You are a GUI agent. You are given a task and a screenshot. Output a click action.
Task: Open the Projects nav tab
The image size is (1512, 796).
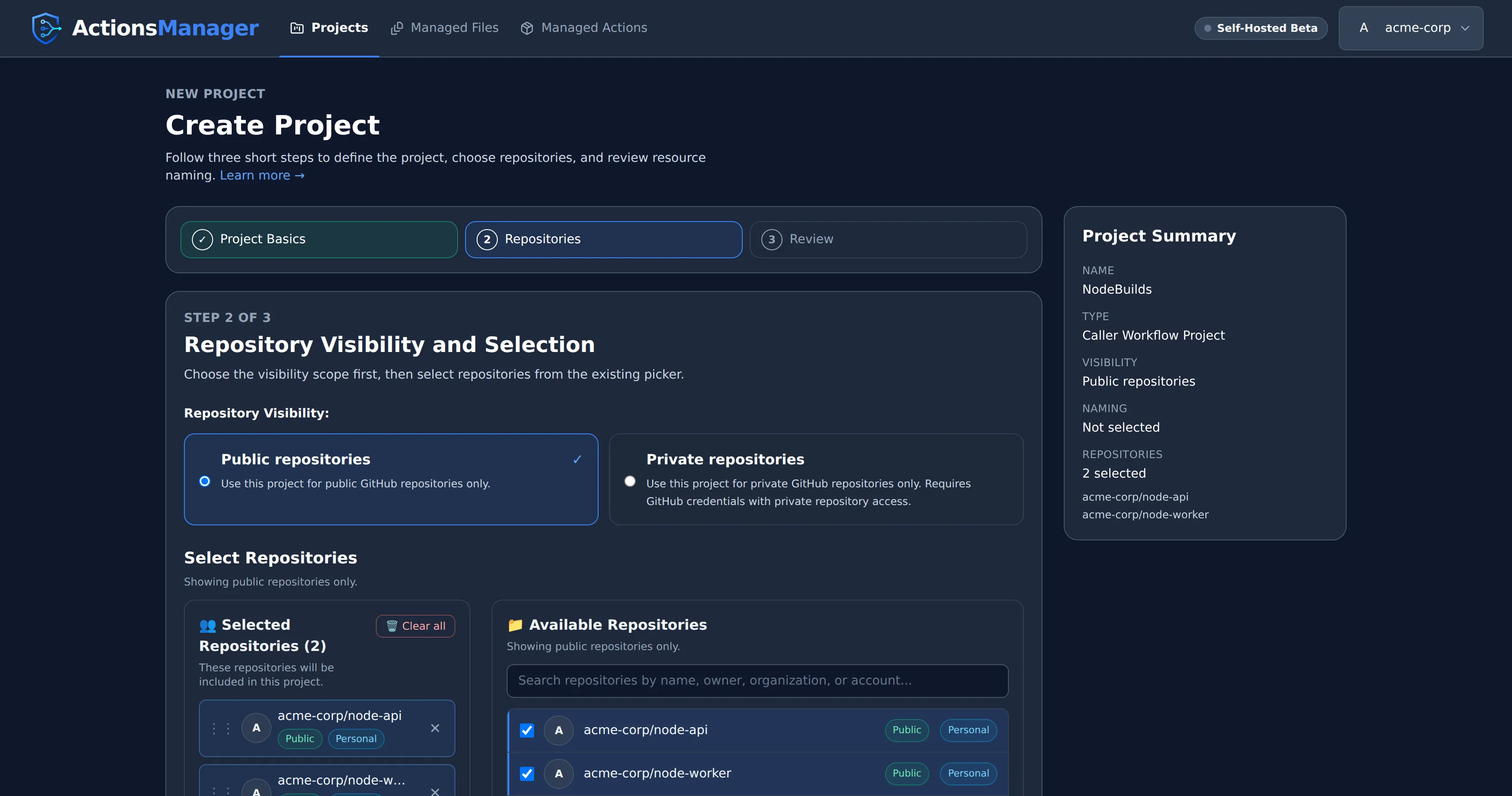click(328, 27)
